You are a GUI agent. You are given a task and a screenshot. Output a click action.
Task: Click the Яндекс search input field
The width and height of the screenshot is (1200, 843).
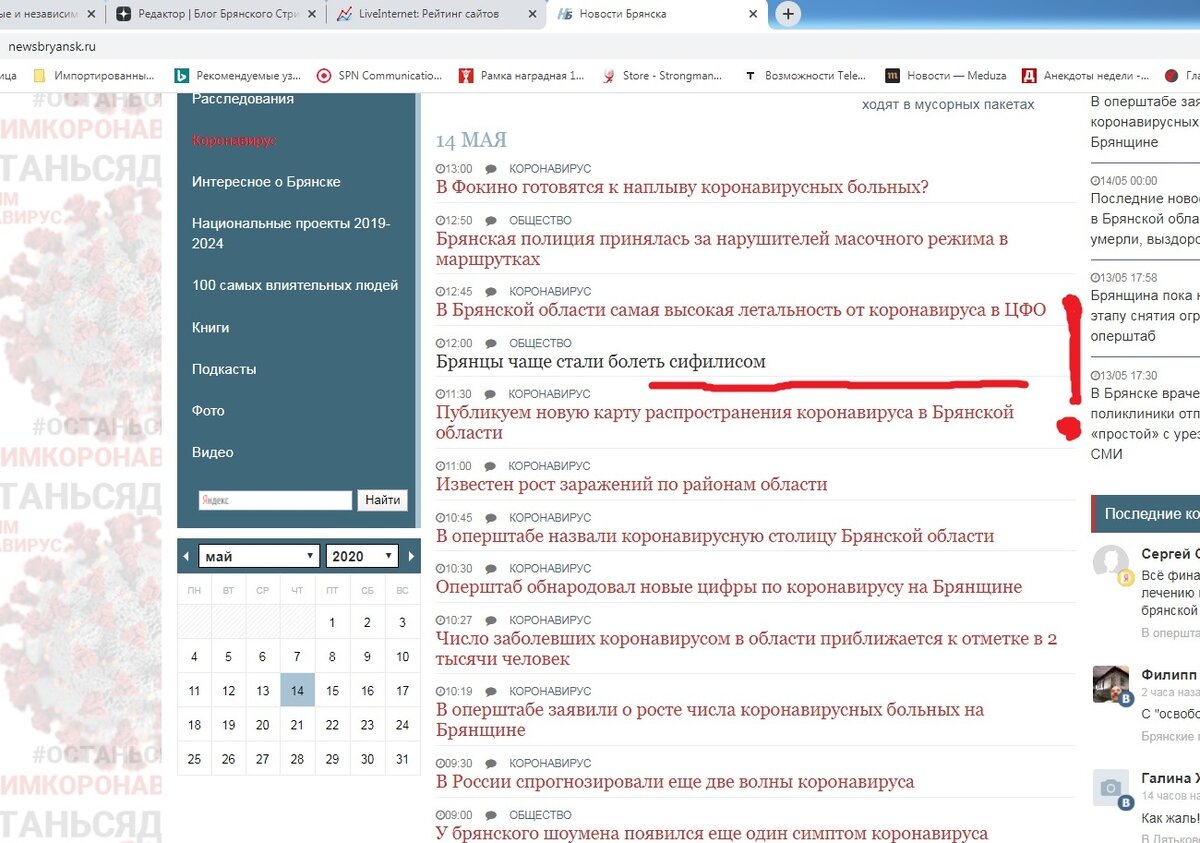click(x=275, y=500)
